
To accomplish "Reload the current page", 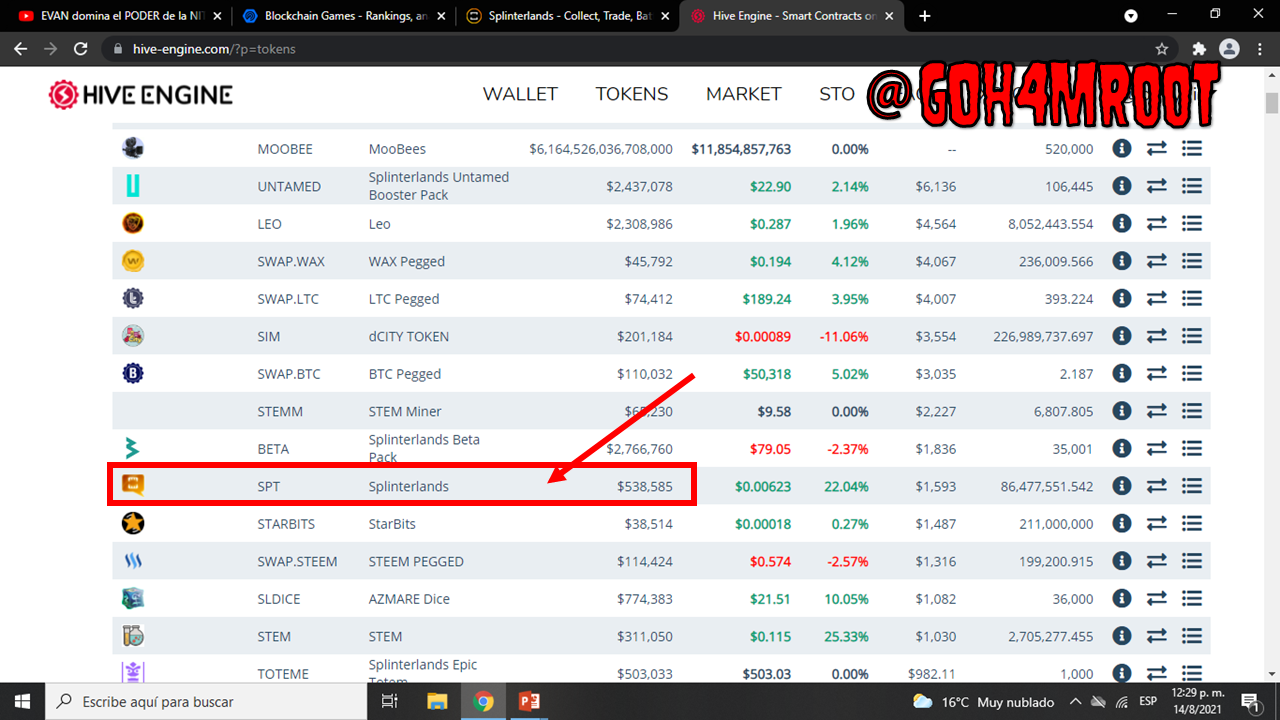I will click(x=81, y=49).
